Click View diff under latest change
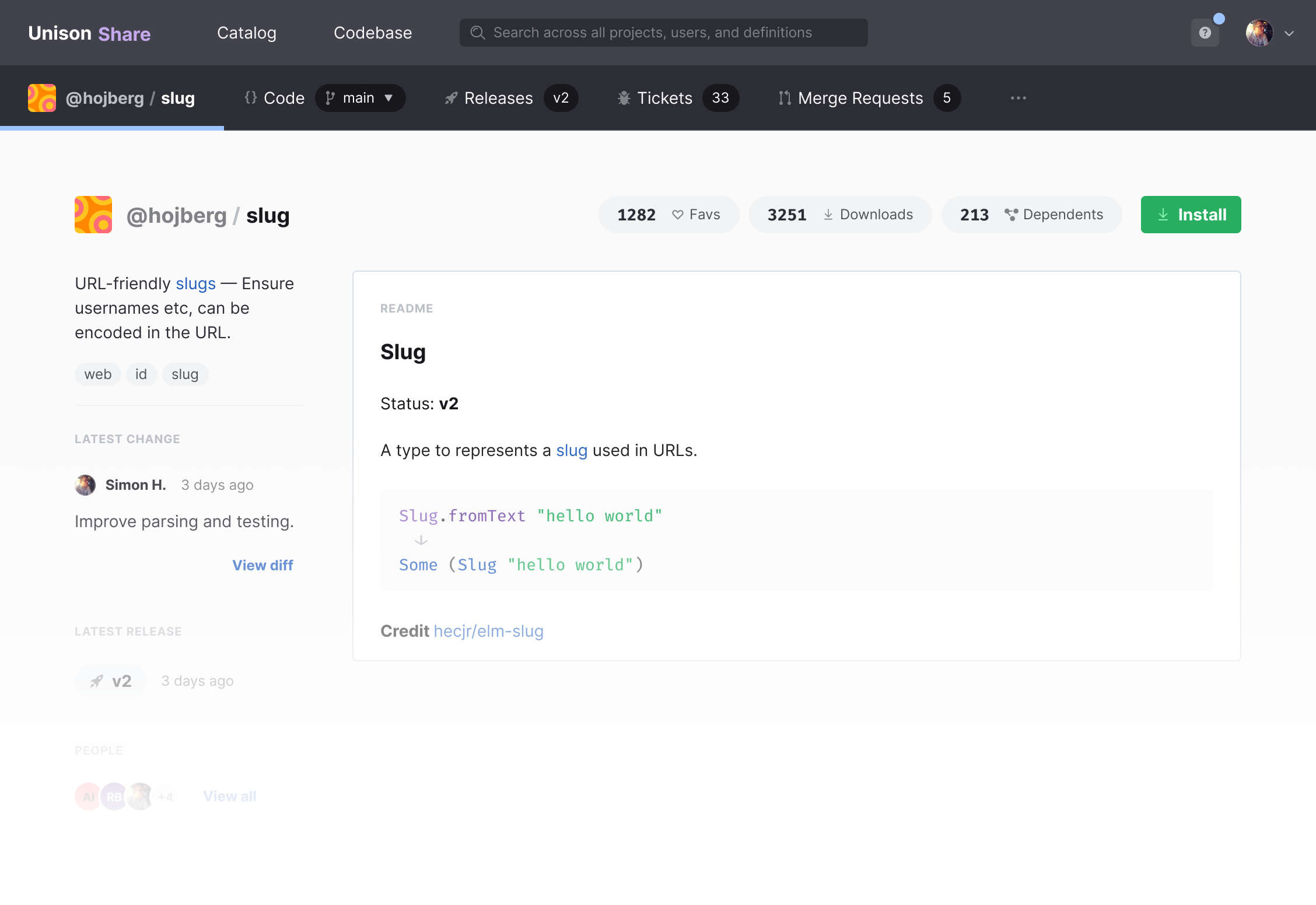Image resolution: width=1316 pixels, height=905 pixels. tap(262, 565)
